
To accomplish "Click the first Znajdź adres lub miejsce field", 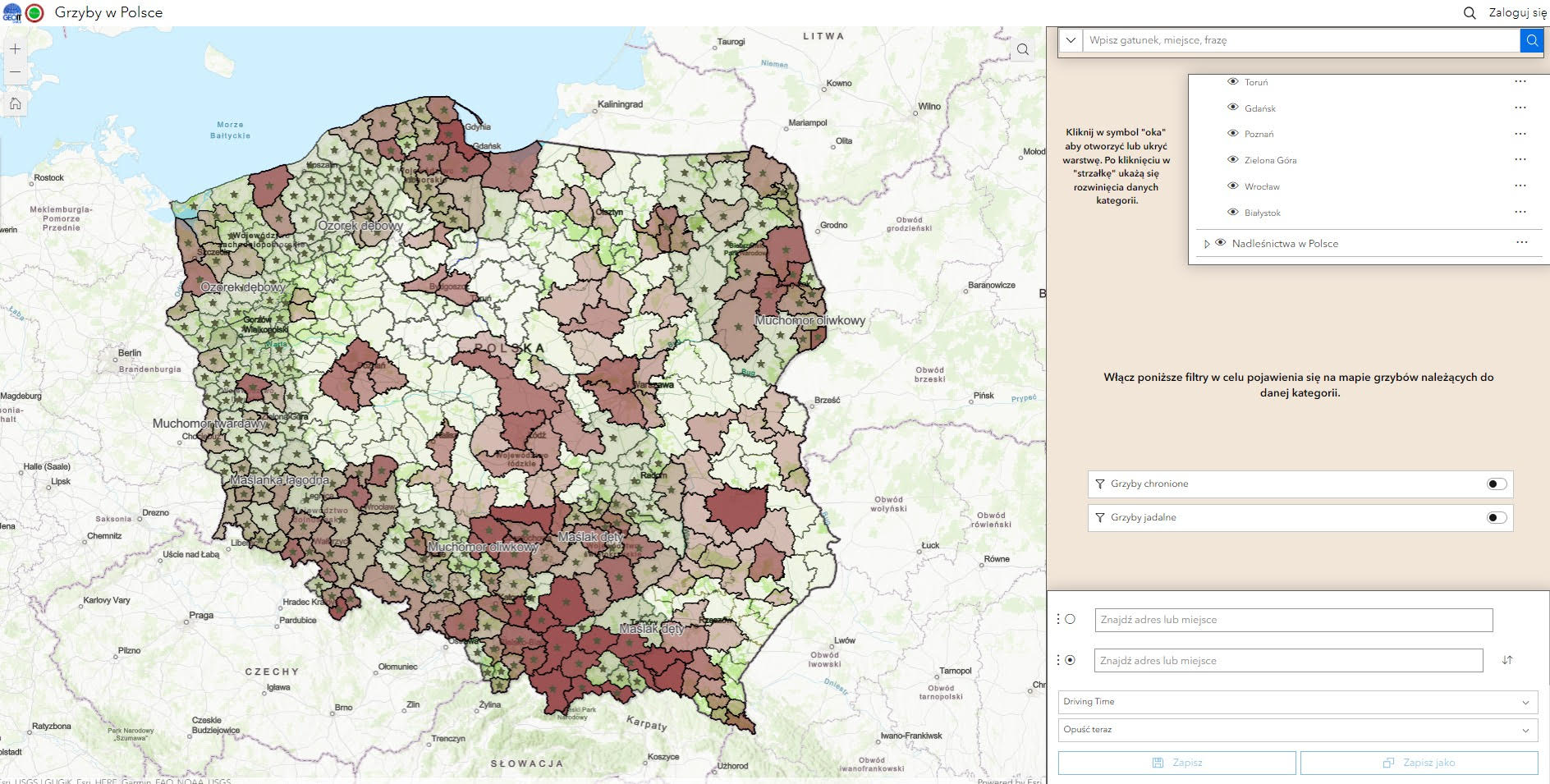I will pos(1293,620).
